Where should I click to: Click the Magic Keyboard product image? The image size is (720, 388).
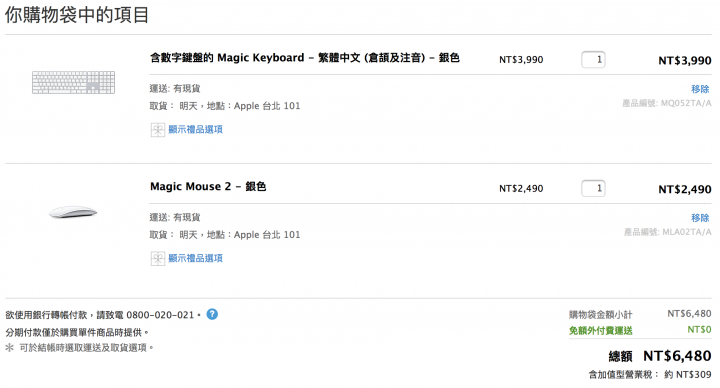pos(73,83)
